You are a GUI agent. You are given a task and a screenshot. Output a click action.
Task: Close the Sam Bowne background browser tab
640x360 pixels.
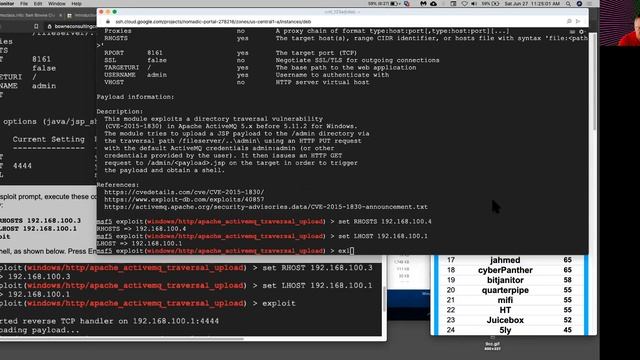[60, 15]
